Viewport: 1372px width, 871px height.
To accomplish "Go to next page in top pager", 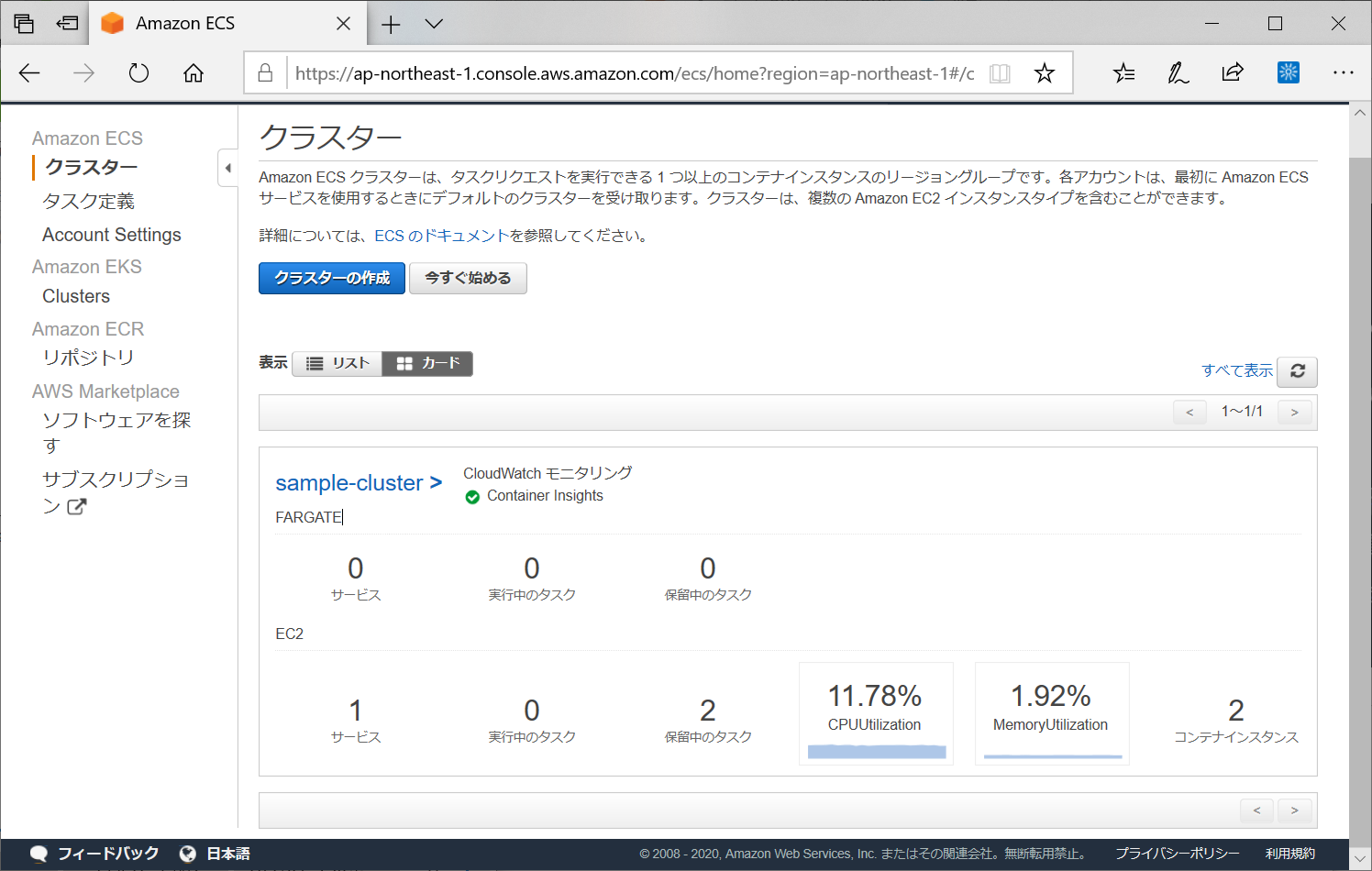I will point(1295,412).
